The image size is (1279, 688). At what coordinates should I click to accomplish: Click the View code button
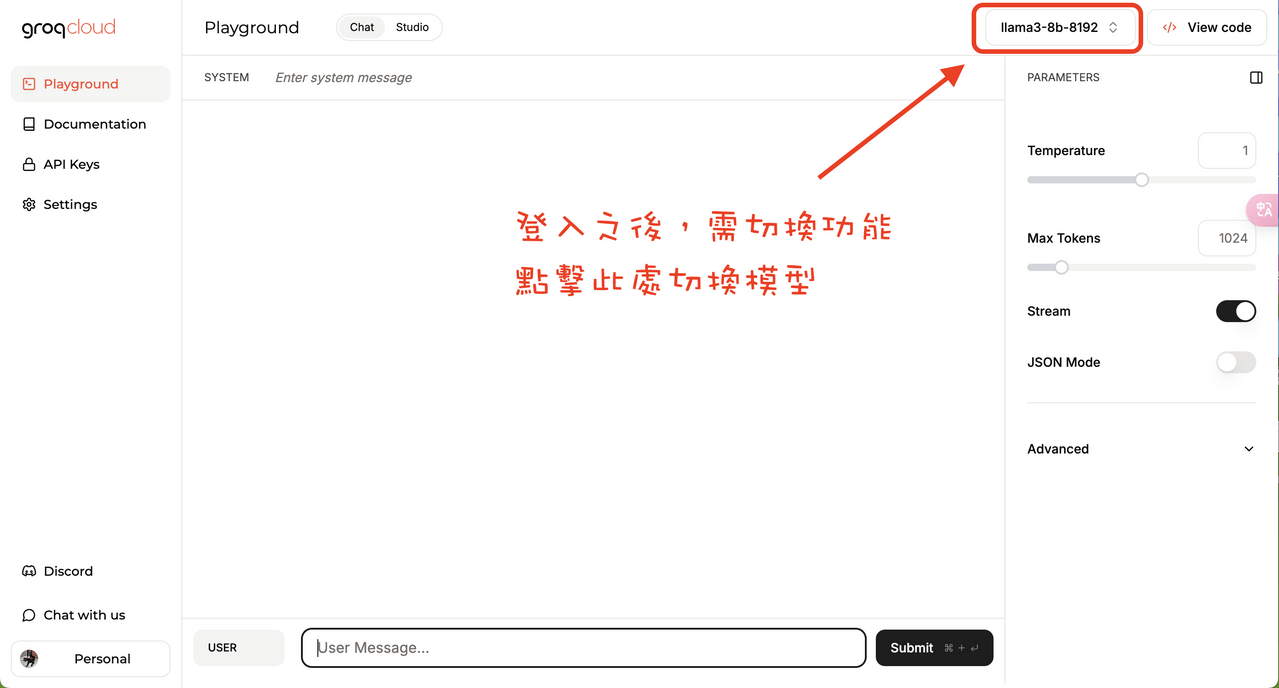point(1207,28)
